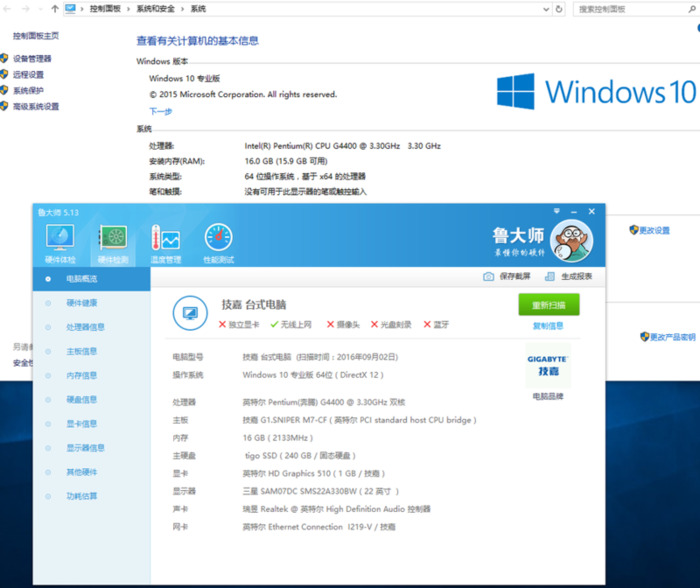Click 更改设置 change settings link
The width and height of the screenshot is (700, 588).
654,230
